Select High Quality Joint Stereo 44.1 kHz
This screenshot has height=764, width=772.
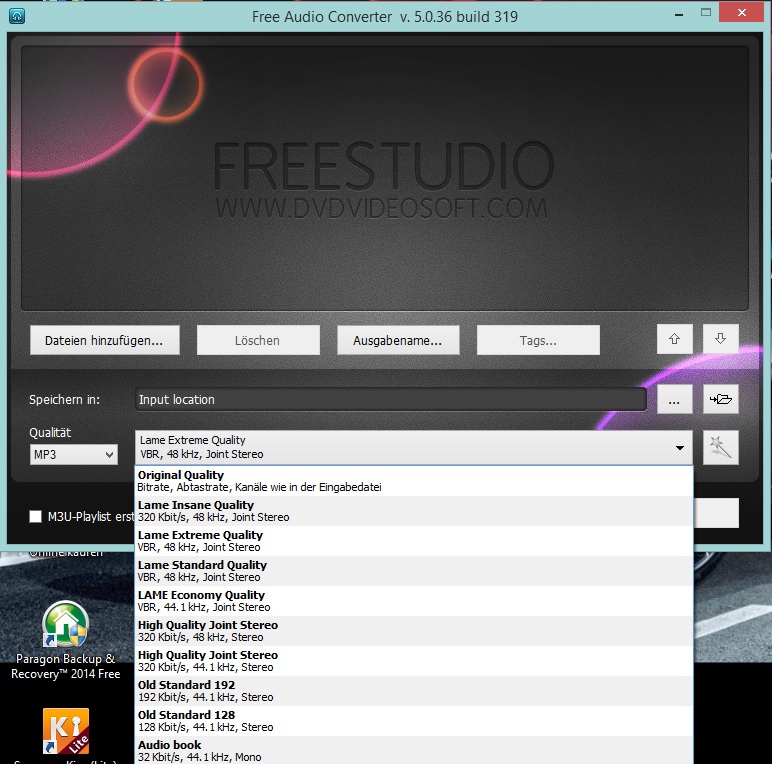pyautogui.click(x=414, y=661)
